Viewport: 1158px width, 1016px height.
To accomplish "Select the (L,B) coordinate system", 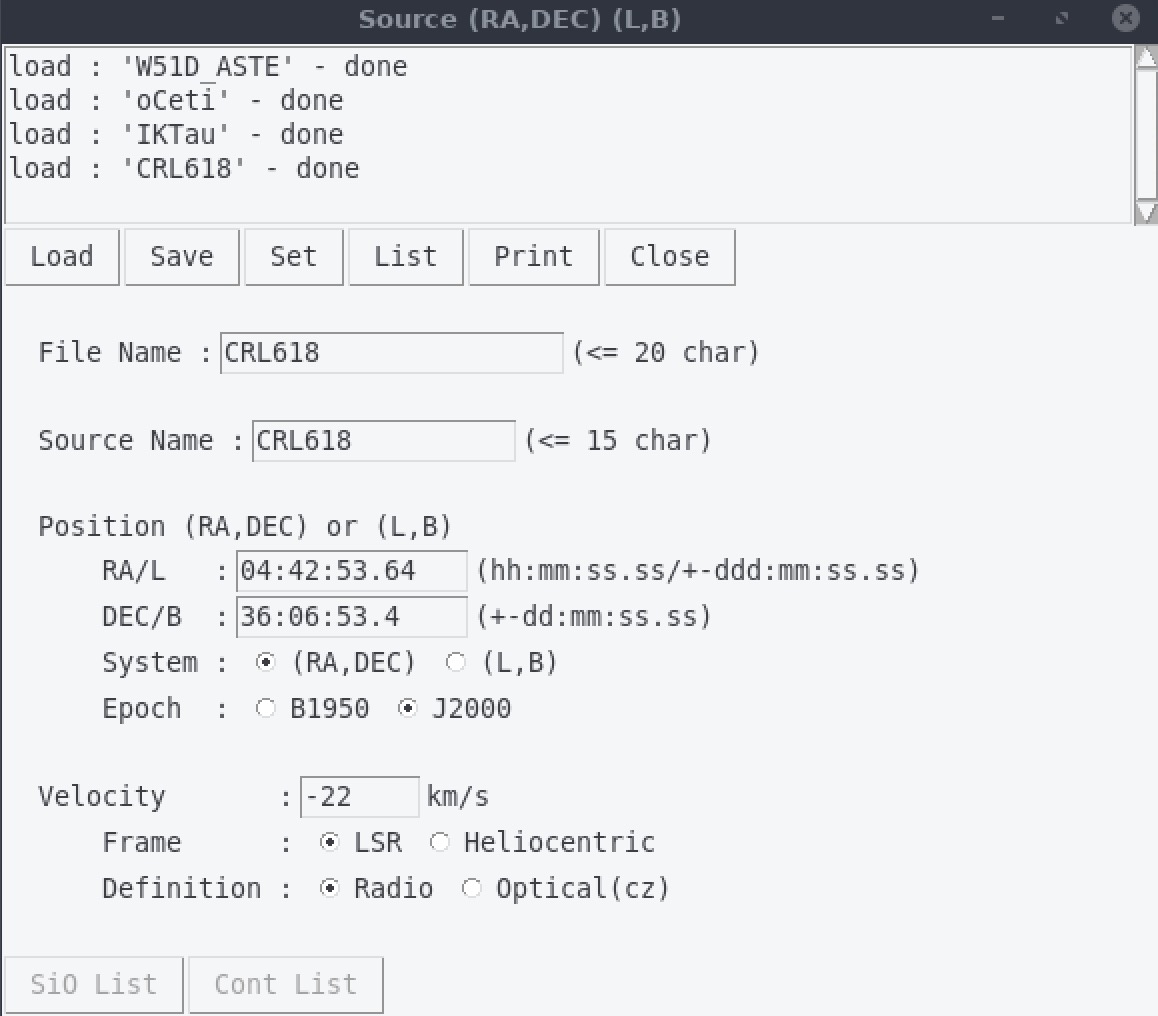I will [x=456, y=663].
